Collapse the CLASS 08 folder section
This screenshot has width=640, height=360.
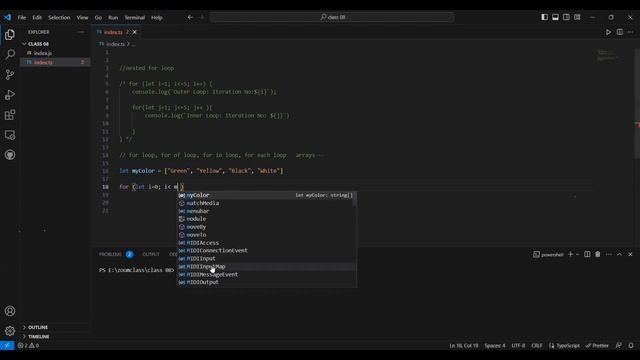tap(55, 44)
